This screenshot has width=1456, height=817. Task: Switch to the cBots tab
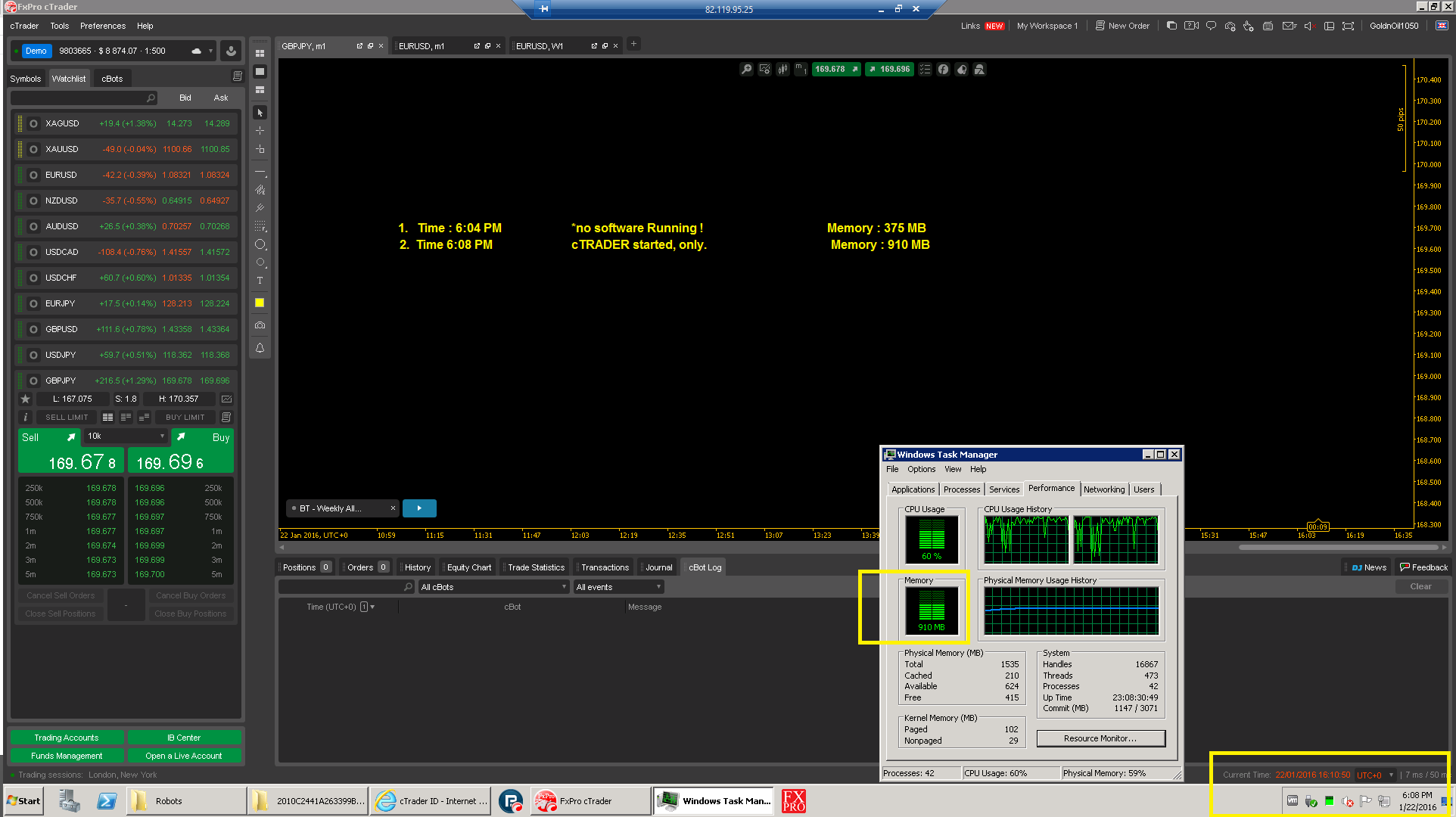coord(112,79)
